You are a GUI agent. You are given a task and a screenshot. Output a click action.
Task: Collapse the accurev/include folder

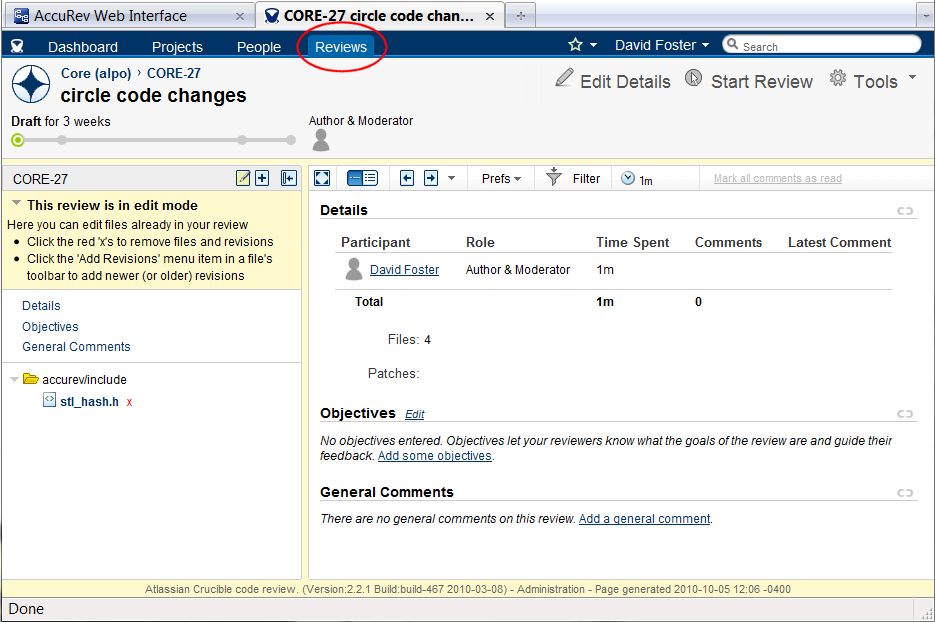(14, 380)
